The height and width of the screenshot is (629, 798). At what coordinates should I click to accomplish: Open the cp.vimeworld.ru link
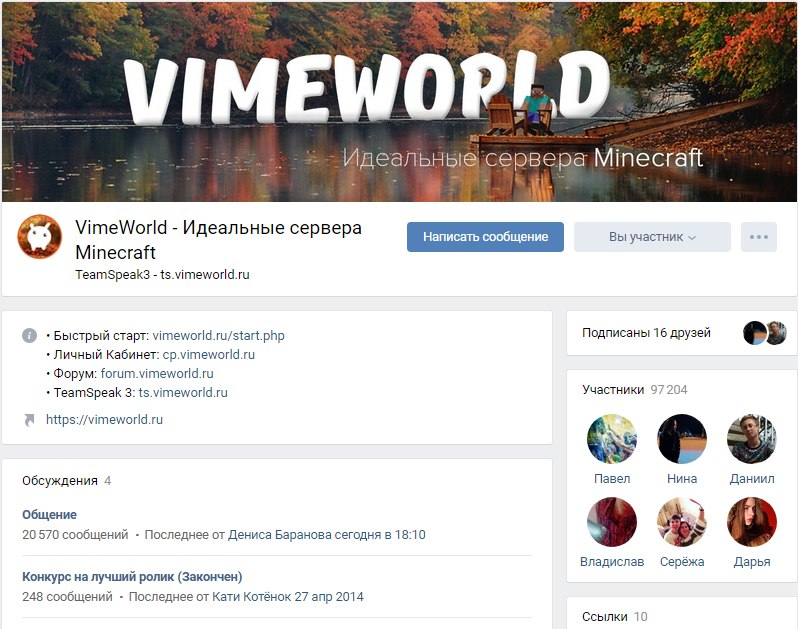point(209,355)
